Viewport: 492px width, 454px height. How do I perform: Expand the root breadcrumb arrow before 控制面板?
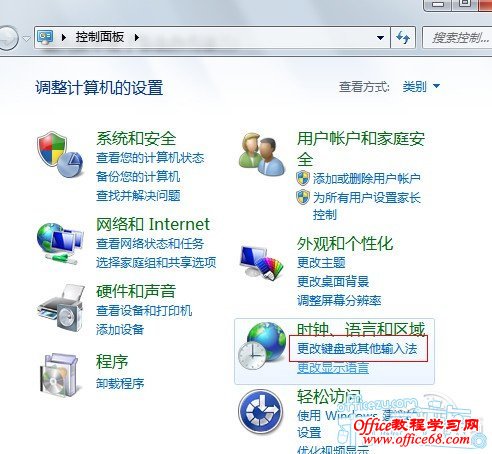point(63,37)
